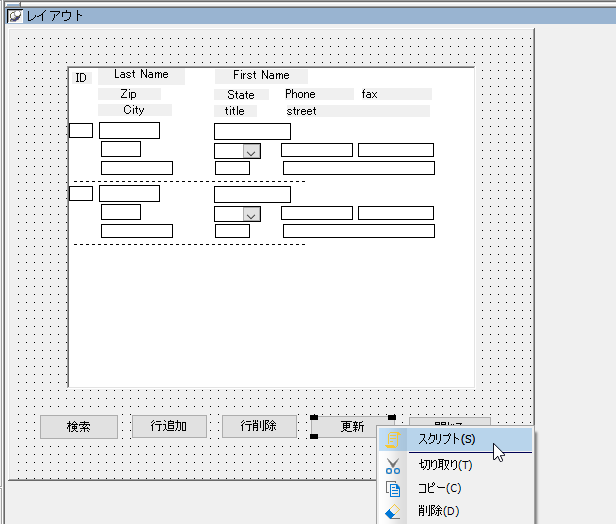Select the Last Name column header label

tap(141, 75)
